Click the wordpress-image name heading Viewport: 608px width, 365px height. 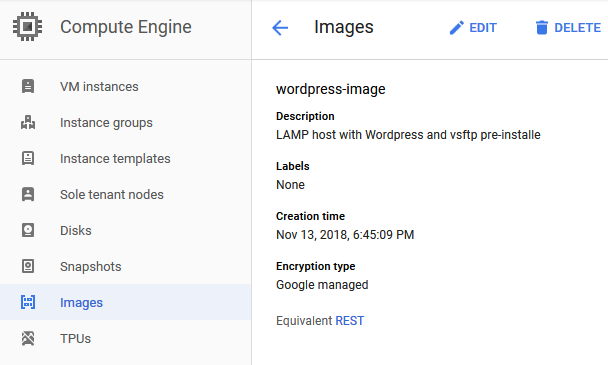[331, 89]
